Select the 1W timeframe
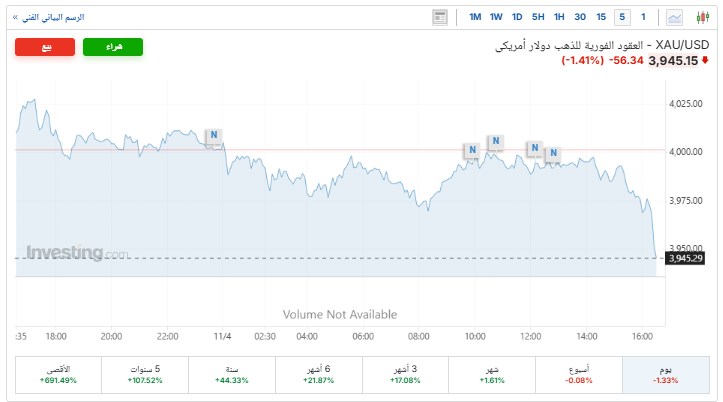The height and width of the screenshot is (402, 723). (x=496, y=17)
